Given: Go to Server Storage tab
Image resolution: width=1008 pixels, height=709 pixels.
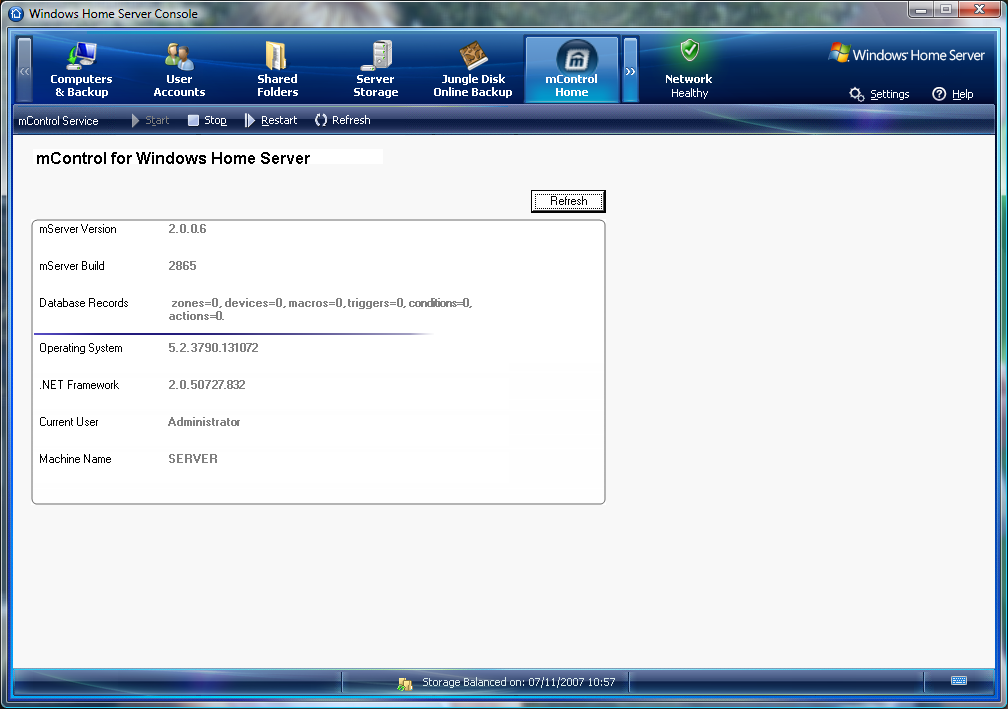Looking at the screenshot, I should pos(375,69).
